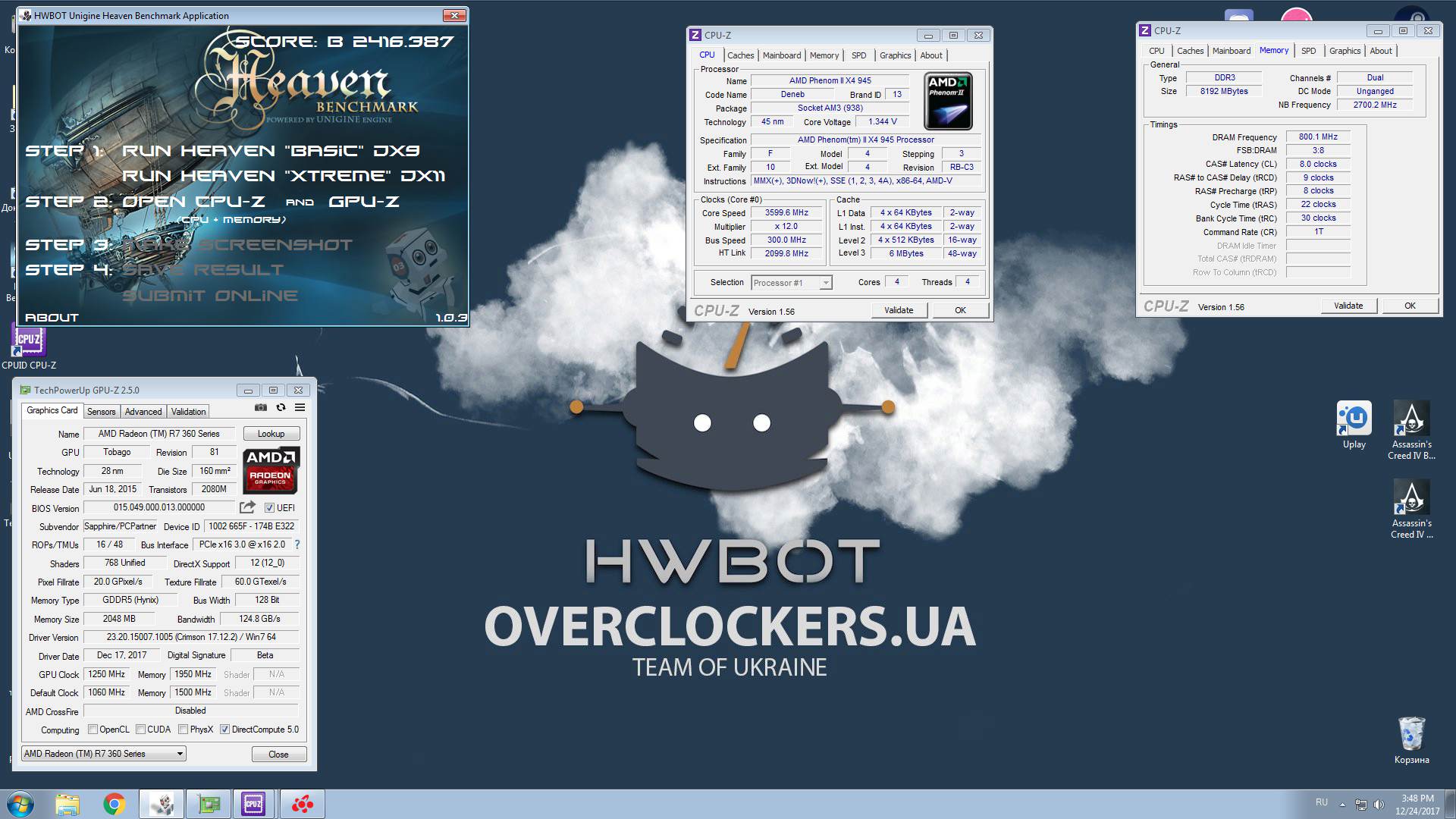Click the BIOS version share/export icon
The height and width of the screenshot is (819, 1456).
247,507
